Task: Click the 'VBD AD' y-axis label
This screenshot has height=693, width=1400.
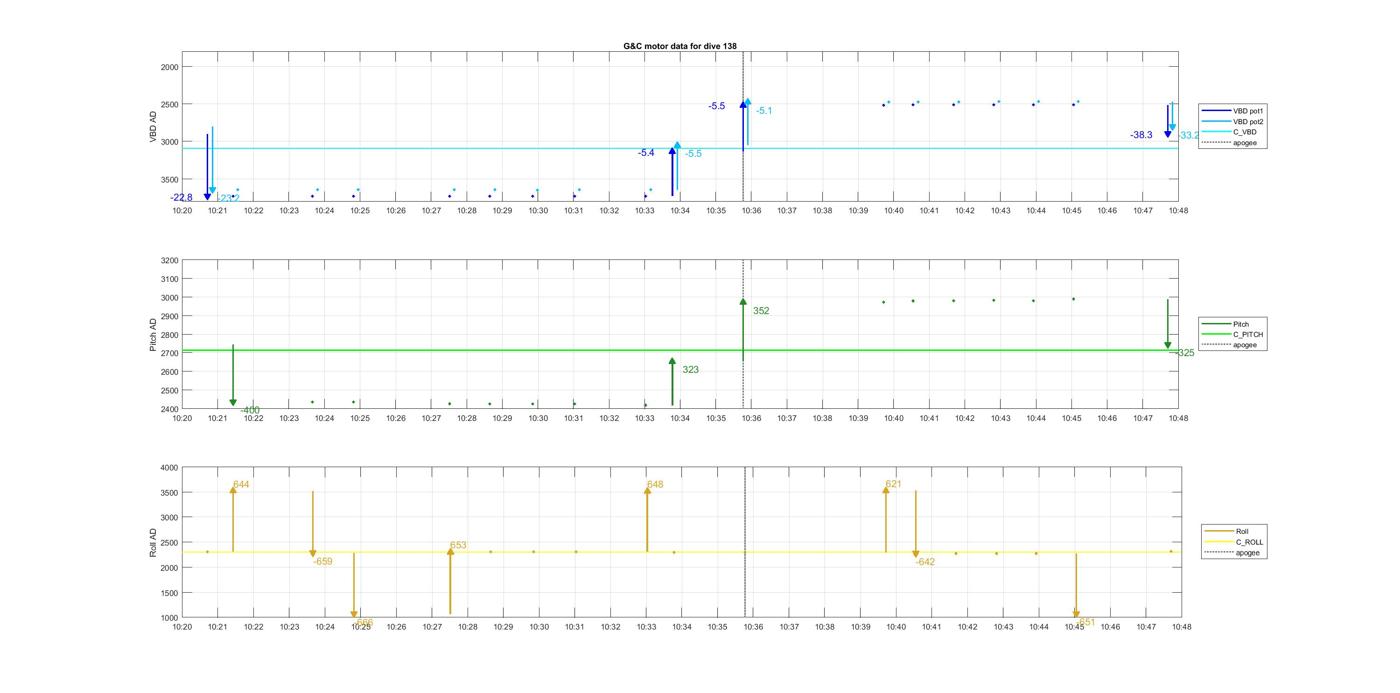Action: 154,127
